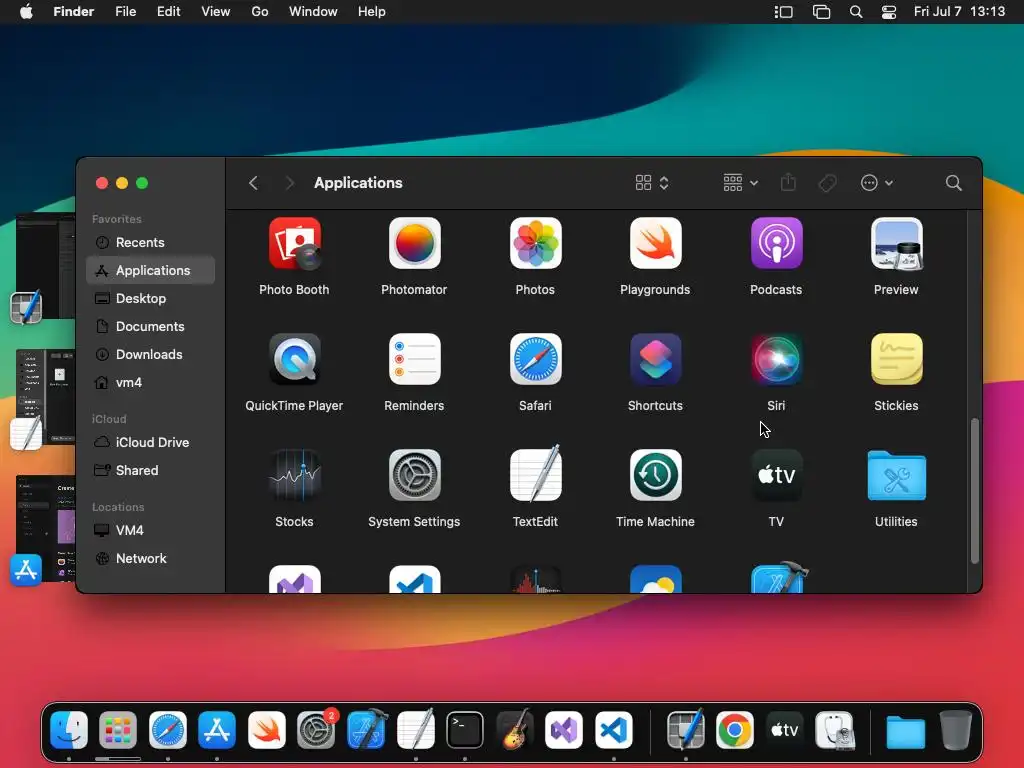Viewport: 1024px width, 768px height.
Task: Open the Photomator app icon
Action: click(415, 244)
